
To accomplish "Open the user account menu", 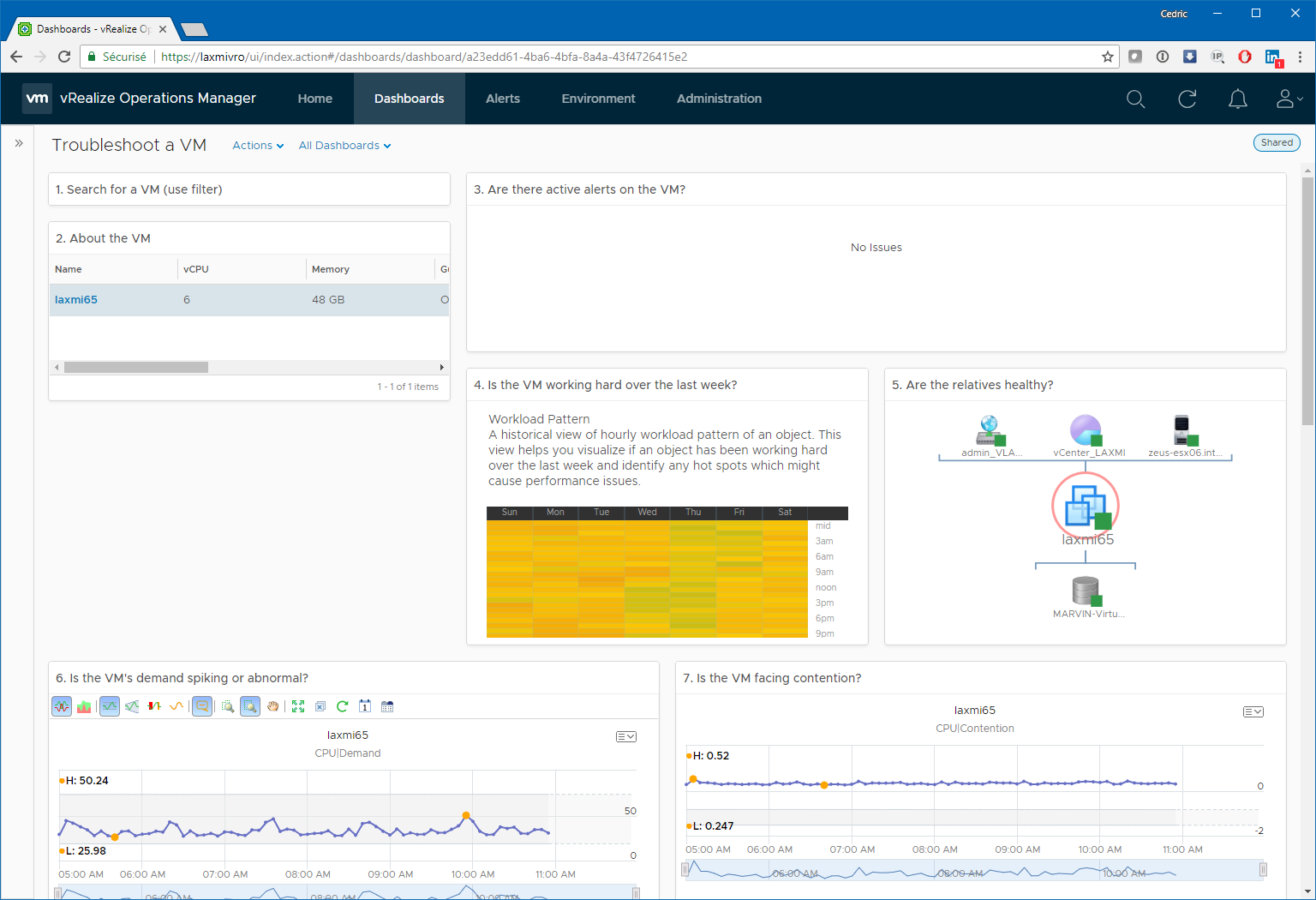I will [x=1288, y=99].
